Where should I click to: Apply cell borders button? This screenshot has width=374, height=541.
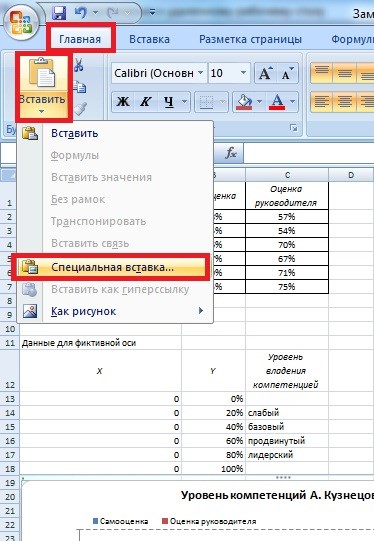(x=206, y=102)
